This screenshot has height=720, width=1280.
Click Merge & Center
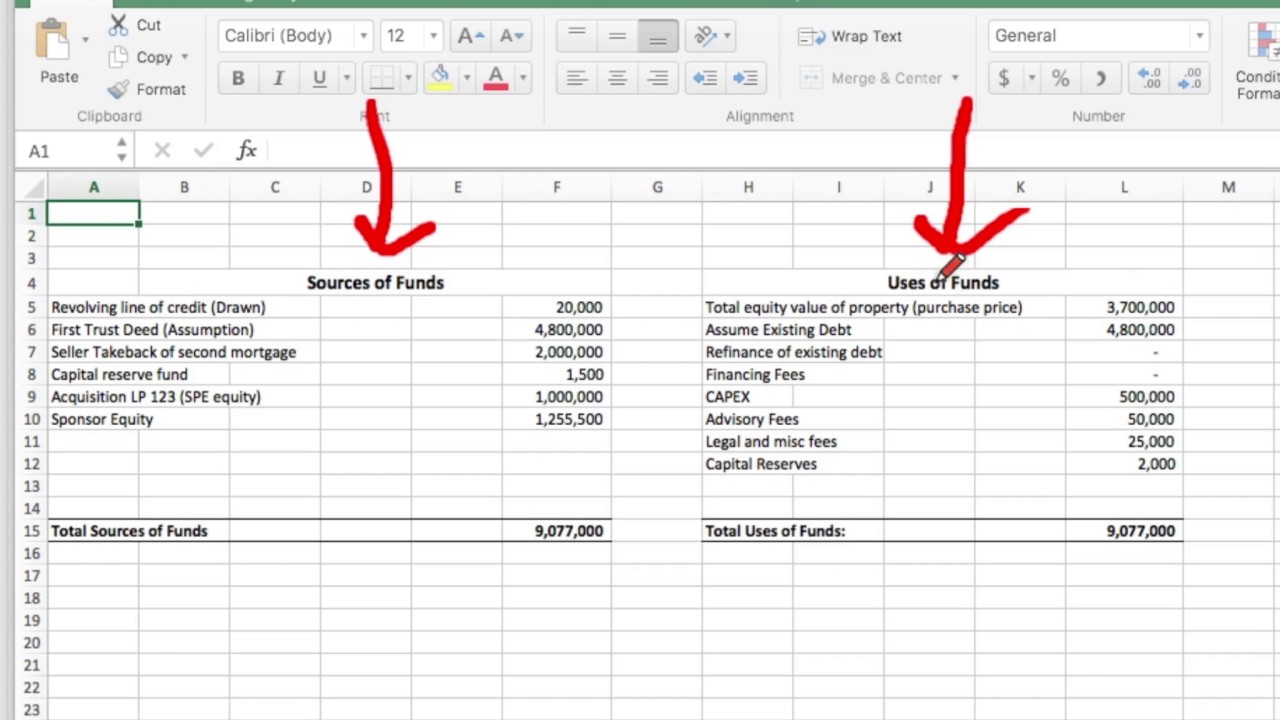point(872,78)
